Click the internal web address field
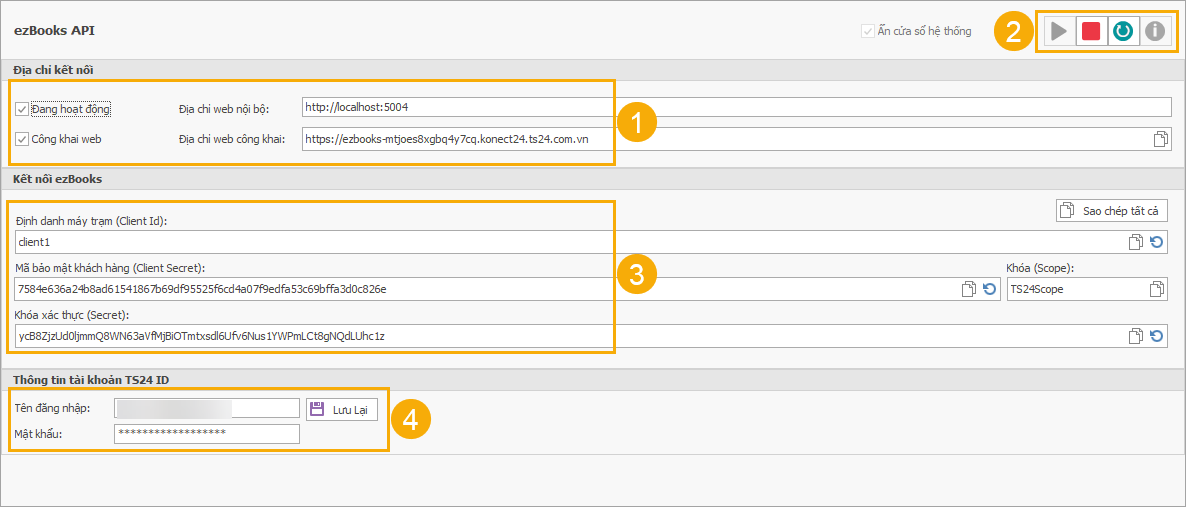Viewport: 1186px width, 507px height. pyautogui.click(x=736, y=107)
